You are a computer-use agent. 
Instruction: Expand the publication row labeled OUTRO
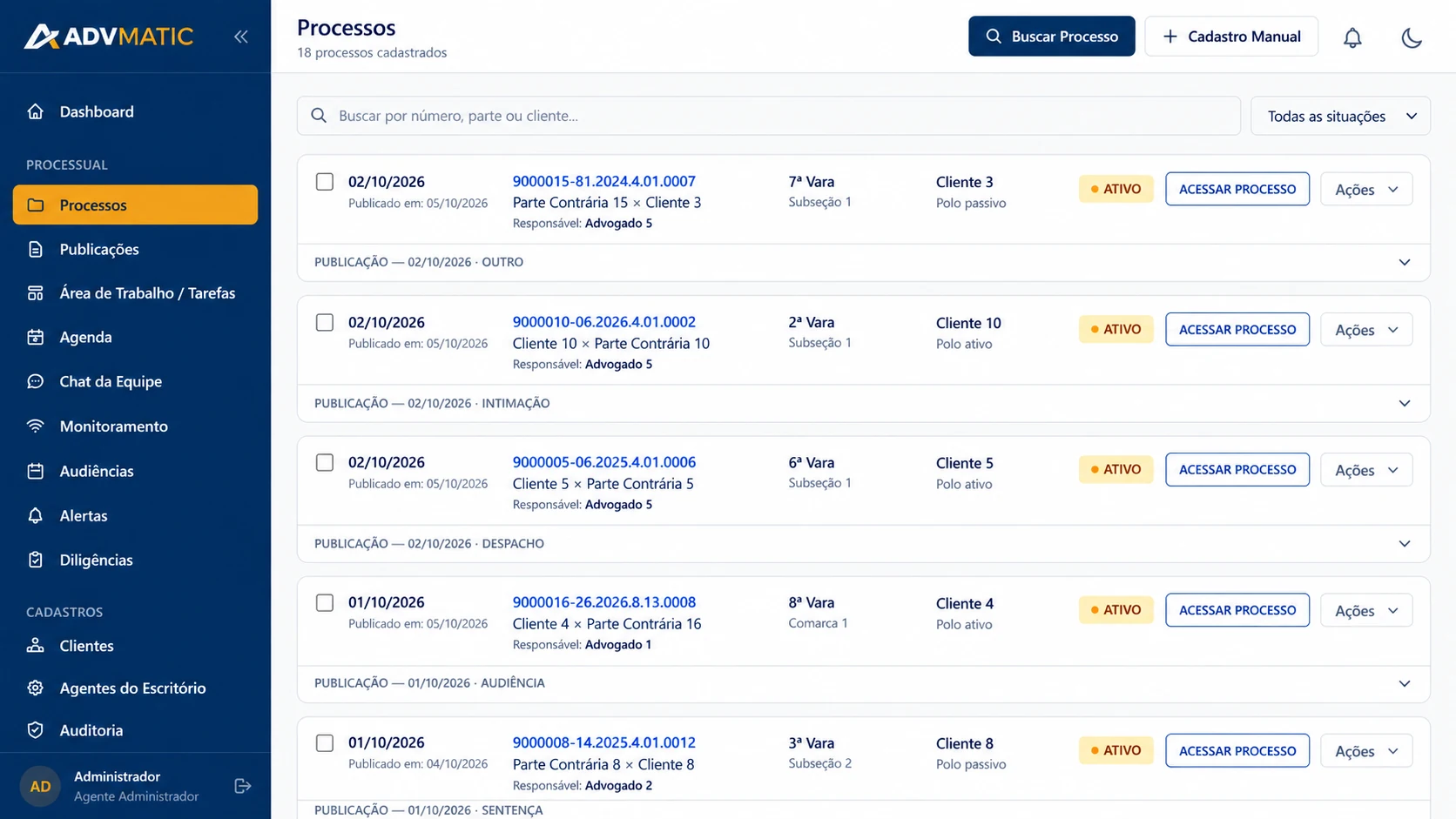pos(863,262)
